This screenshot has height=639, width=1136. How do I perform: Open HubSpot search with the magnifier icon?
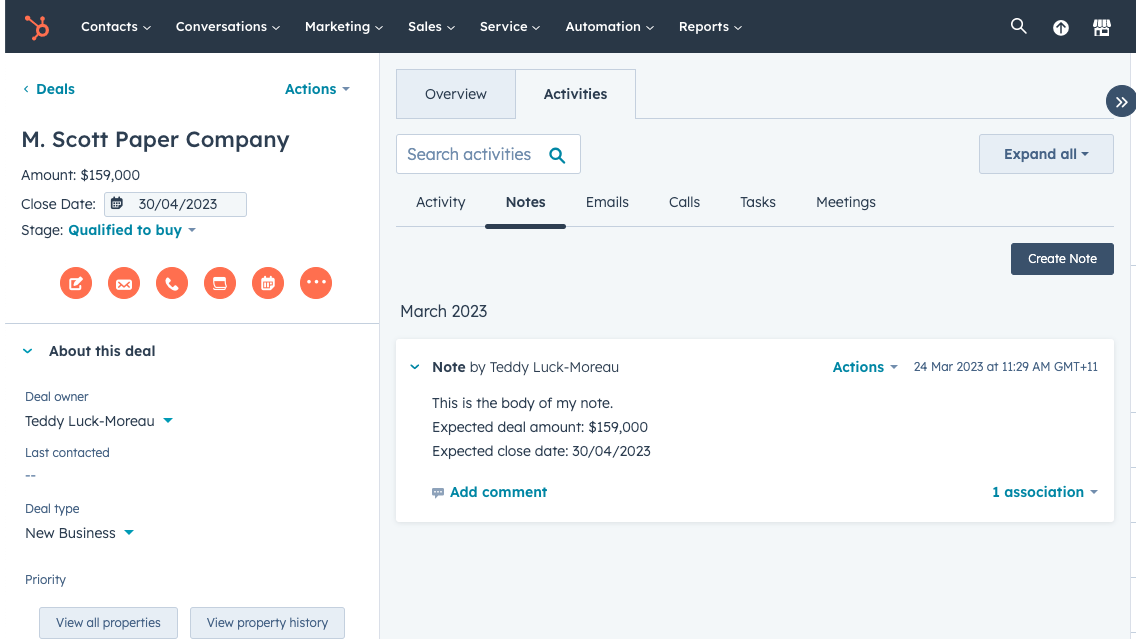pos(1018,26)
